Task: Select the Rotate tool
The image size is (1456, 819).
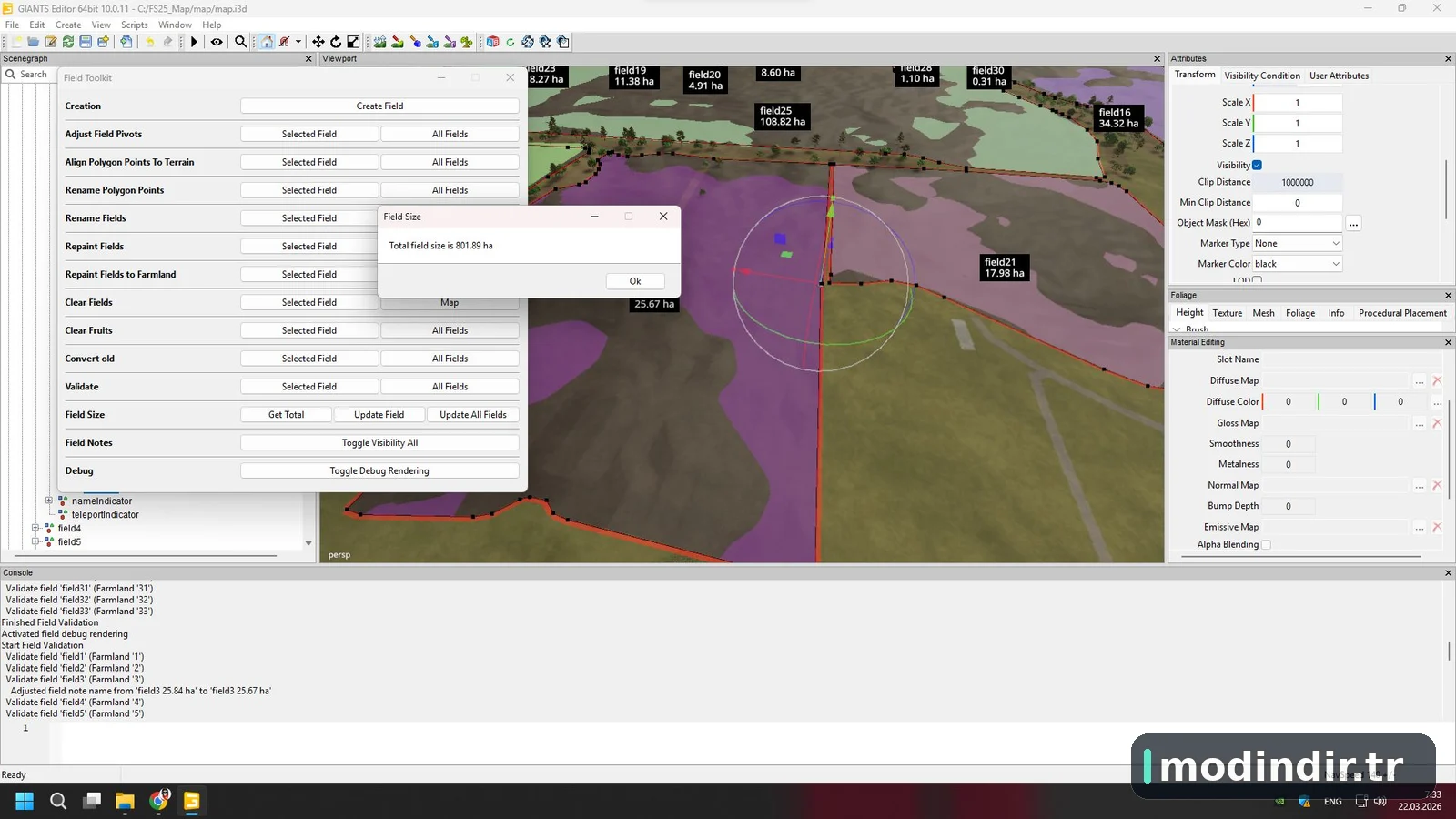Action: point(336,42)
